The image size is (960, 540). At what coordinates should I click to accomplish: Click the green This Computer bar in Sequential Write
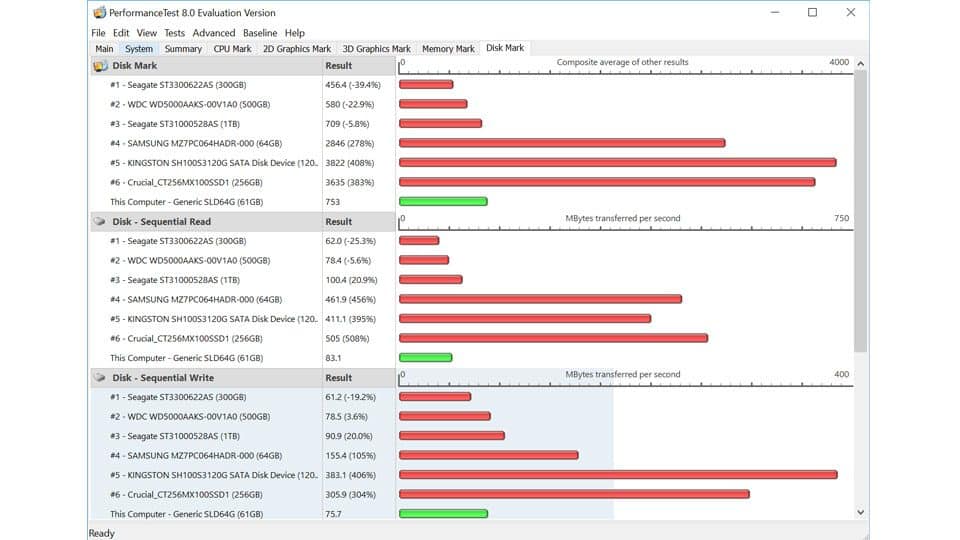pyautogui.click(x=443, y=514)
